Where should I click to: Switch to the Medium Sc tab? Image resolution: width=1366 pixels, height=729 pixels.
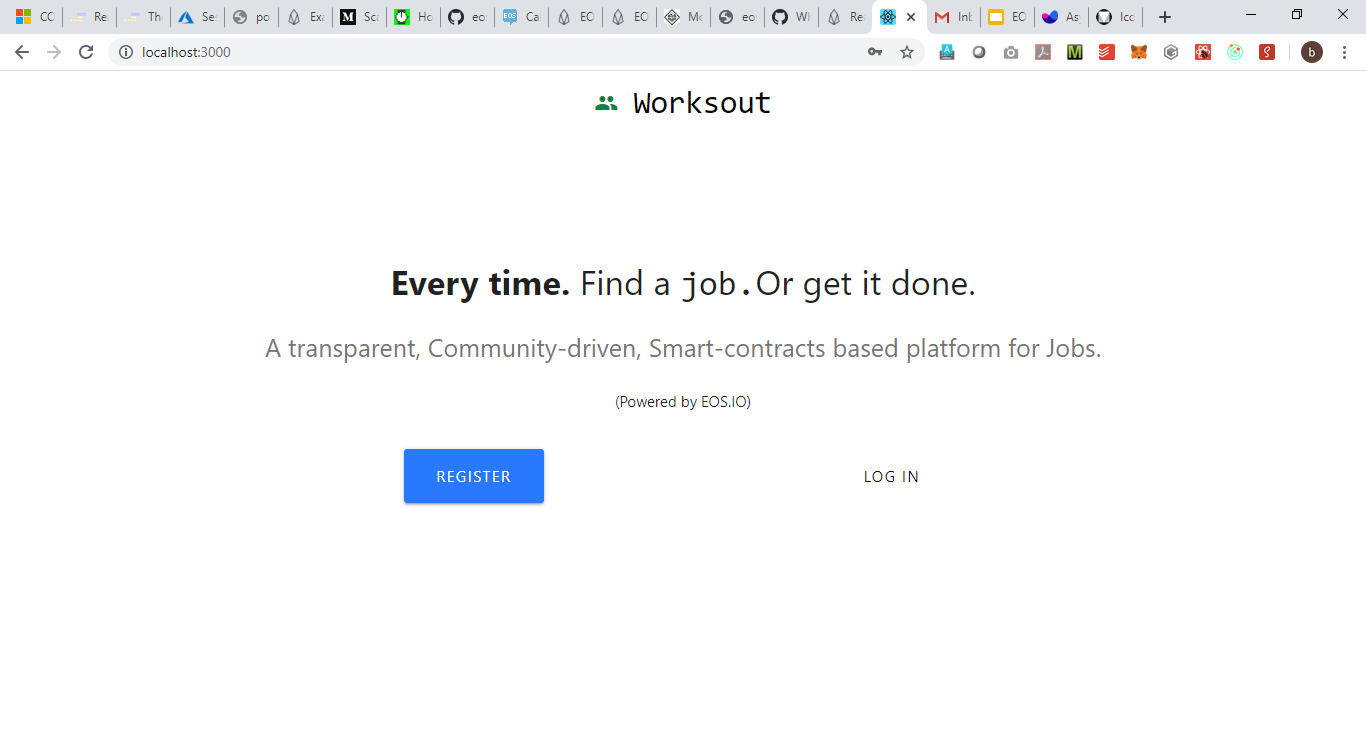[359, 17]
